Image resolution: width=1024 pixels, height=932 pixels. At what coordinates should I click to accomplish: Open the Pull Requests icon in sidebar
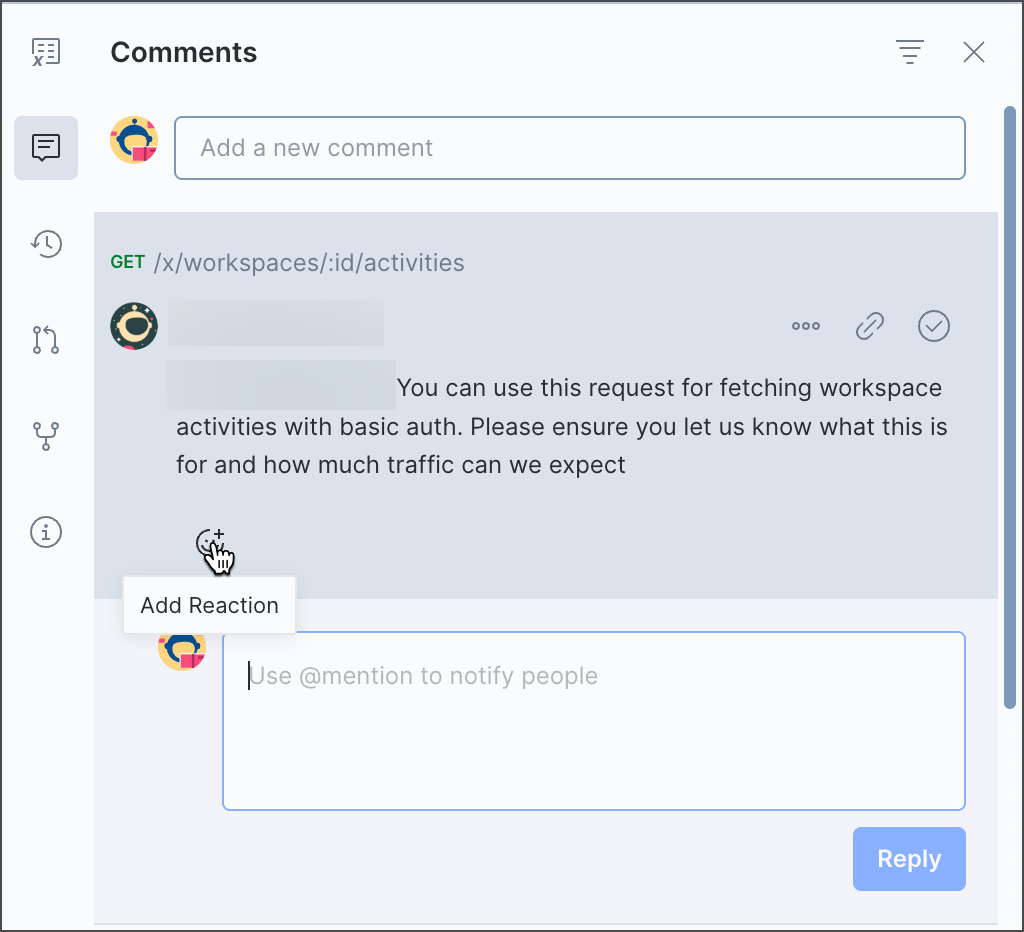click(x=46, y=340)
